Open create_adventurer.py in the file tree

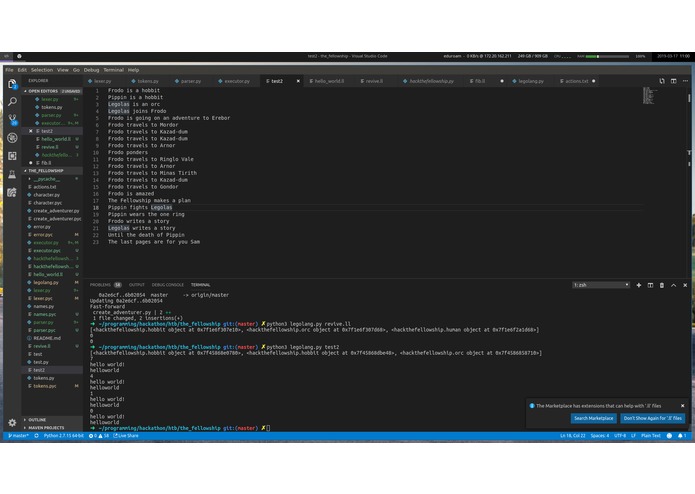[x=52, y=211]
